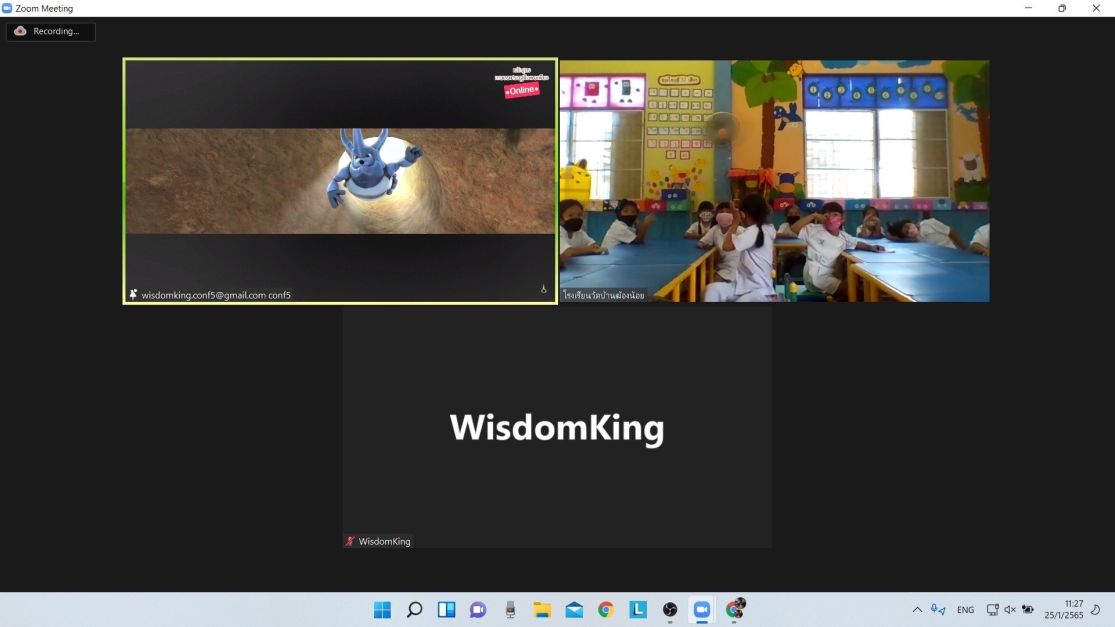Open the Chrome profile icon with avatar in taskbar
The width and height of the screenshot is (1115, 627).
point(735,609)
